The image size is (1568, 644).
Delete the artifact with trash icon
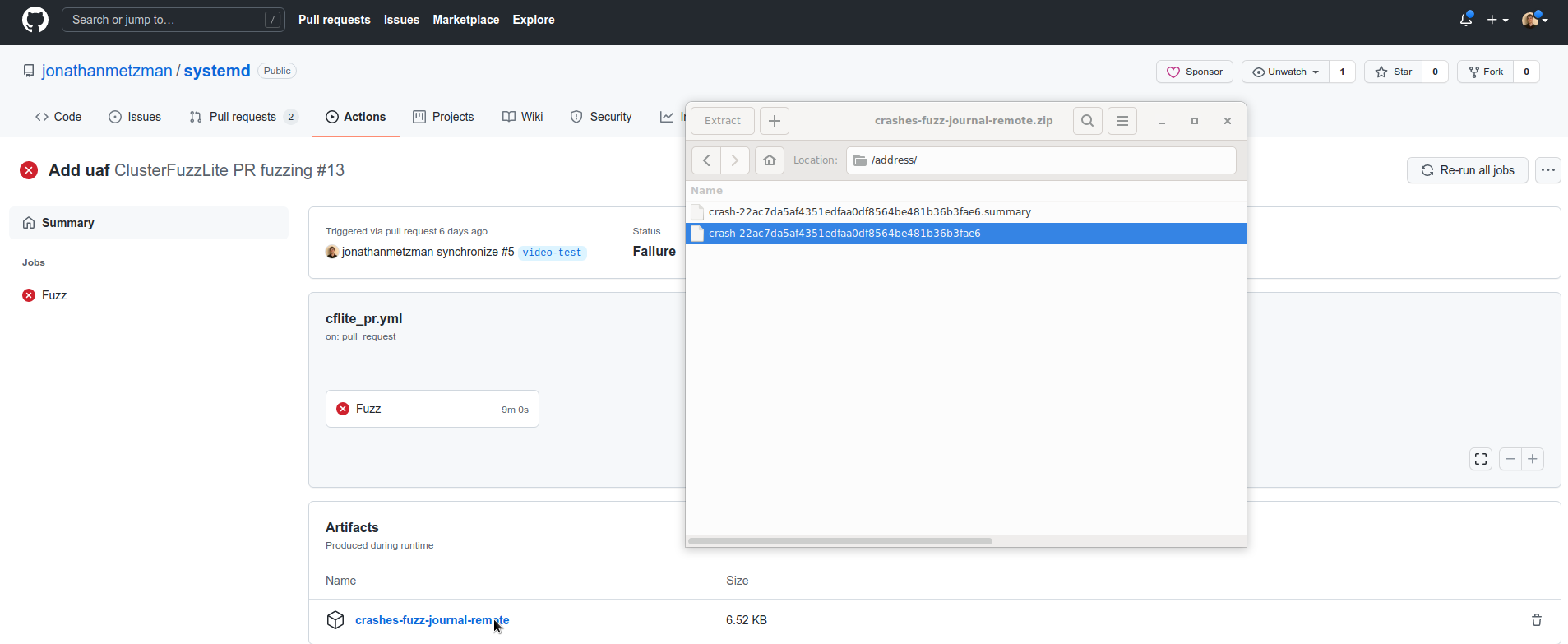point(1537,620)
